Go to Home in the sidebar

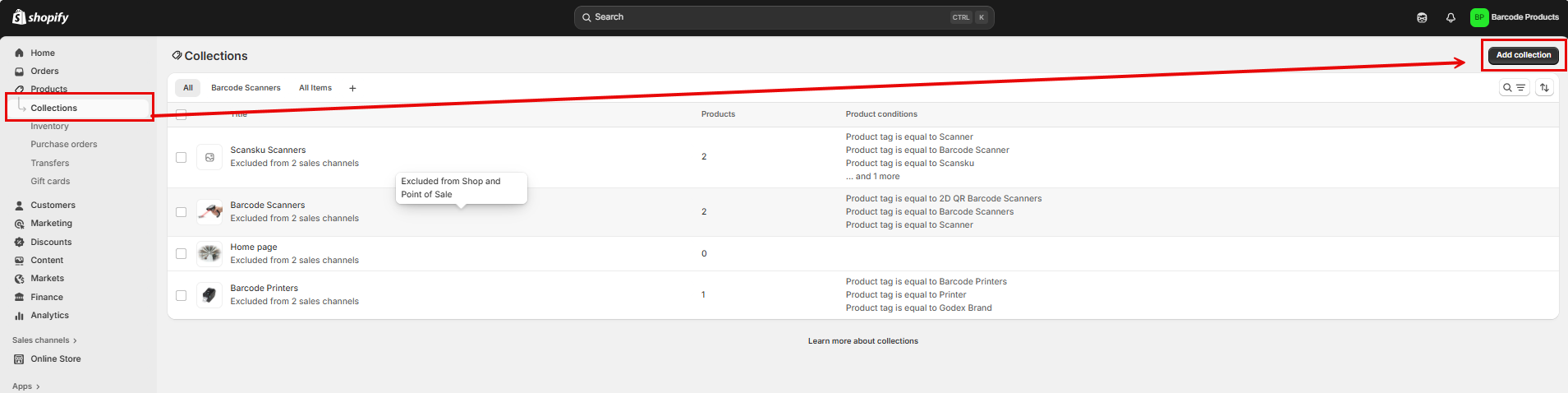[x=43, y=53]
